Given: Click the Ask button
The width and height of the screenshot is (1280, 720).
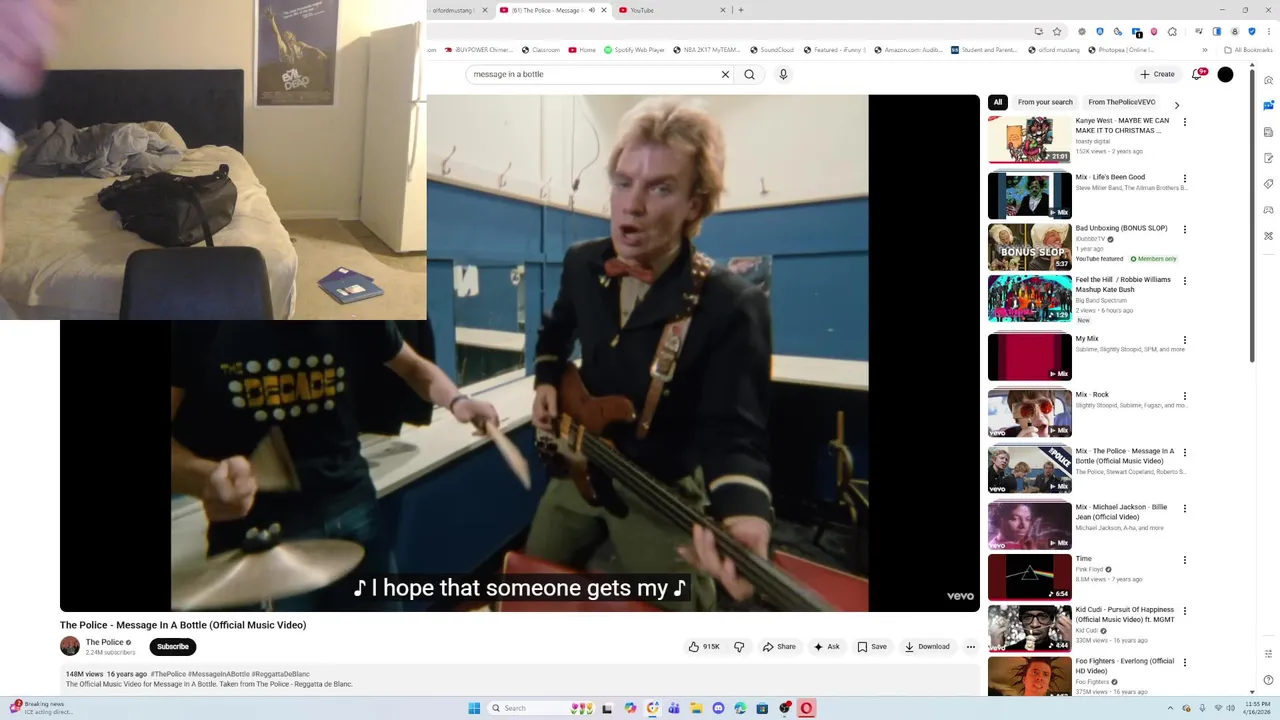Looking at the screenshot, I should point(826,647).
